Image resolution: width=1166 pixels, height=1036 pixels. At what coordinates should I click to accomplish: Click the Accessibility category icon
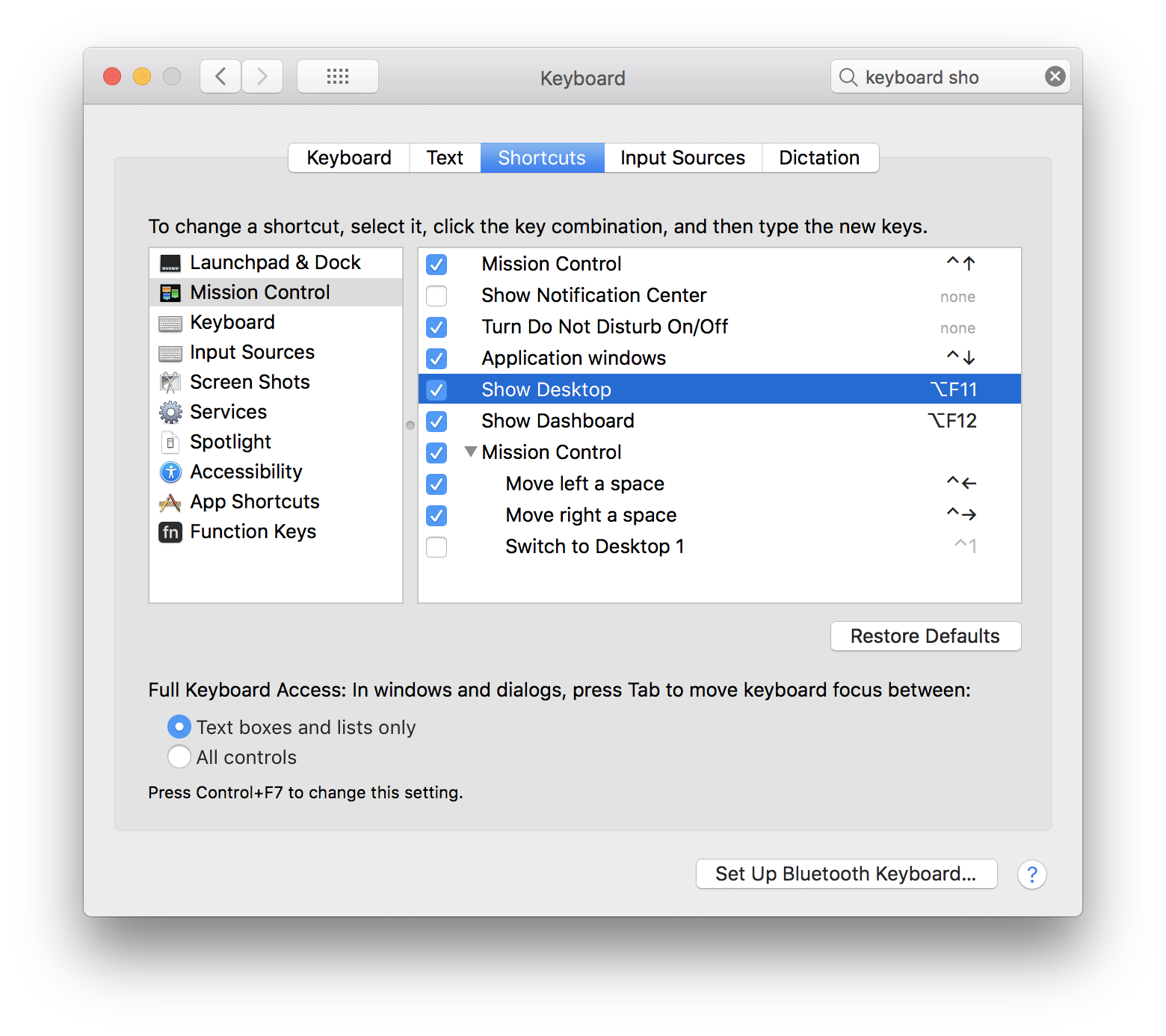170,472
